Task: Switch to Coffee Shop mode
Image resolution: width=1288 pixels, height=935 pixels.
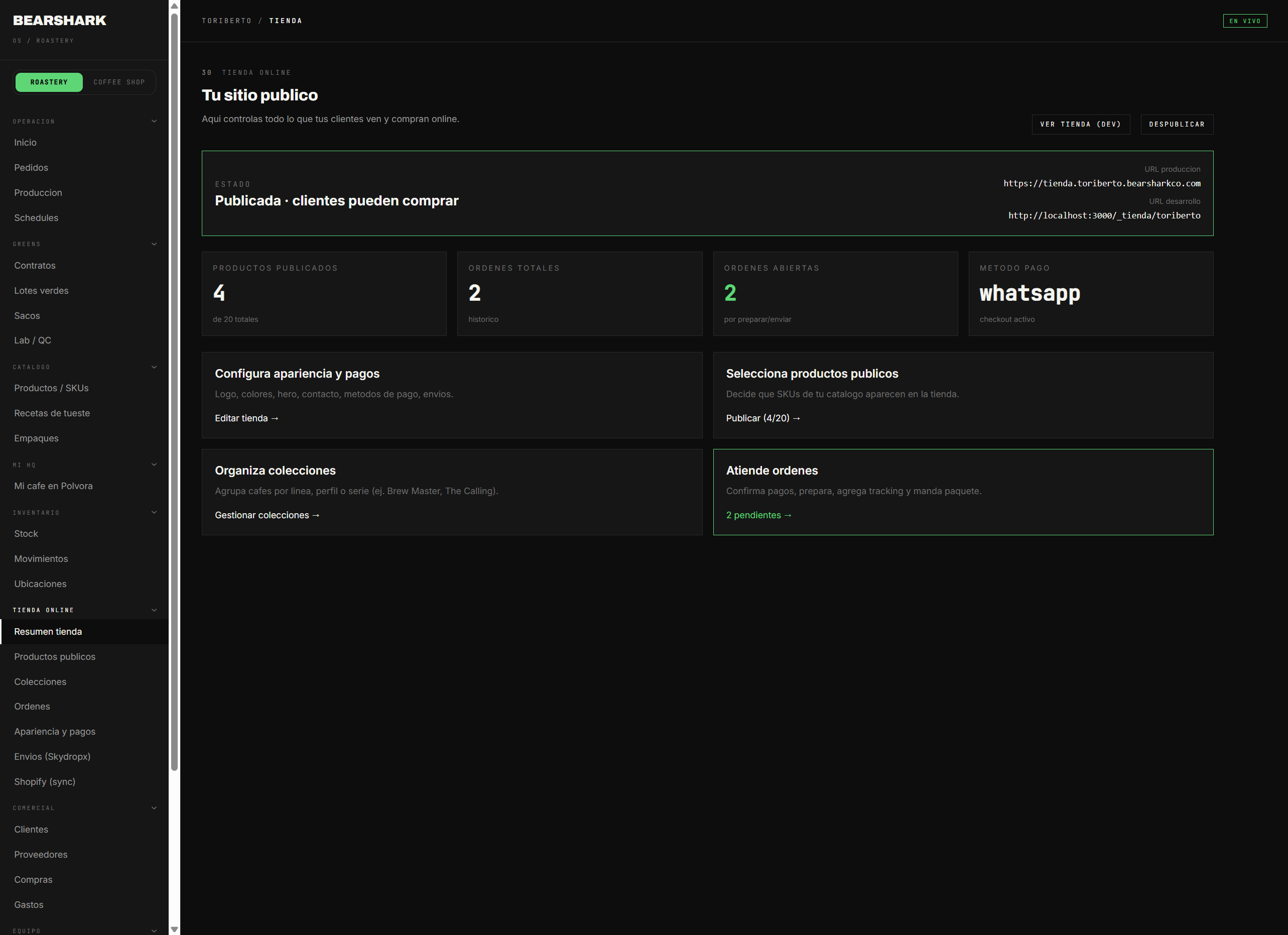Action: 119,82
